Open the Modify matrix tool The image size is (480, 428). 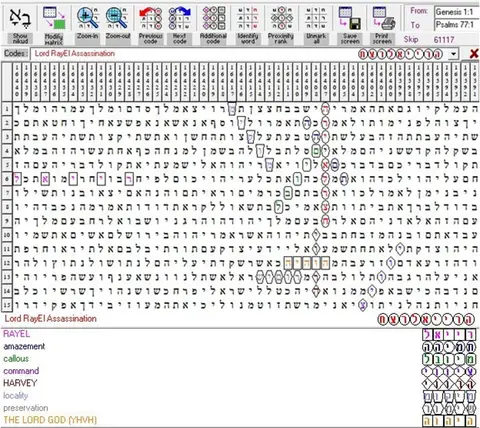point(54,18)
